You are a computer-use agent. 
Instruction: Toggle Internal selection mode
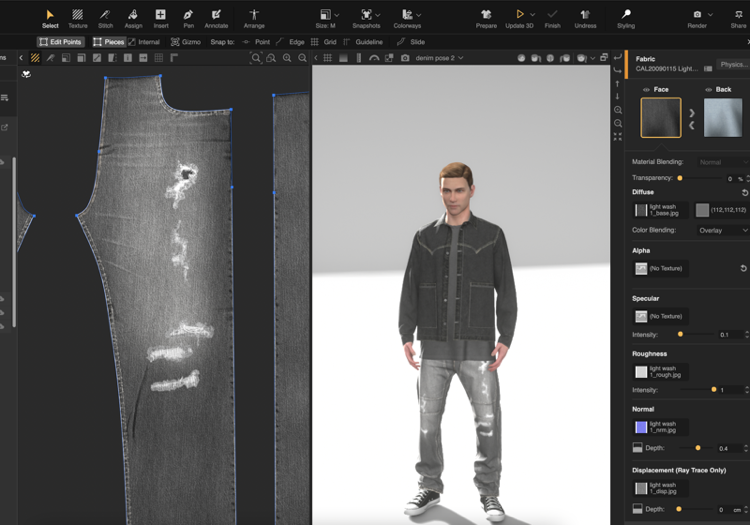click(144, 42)
